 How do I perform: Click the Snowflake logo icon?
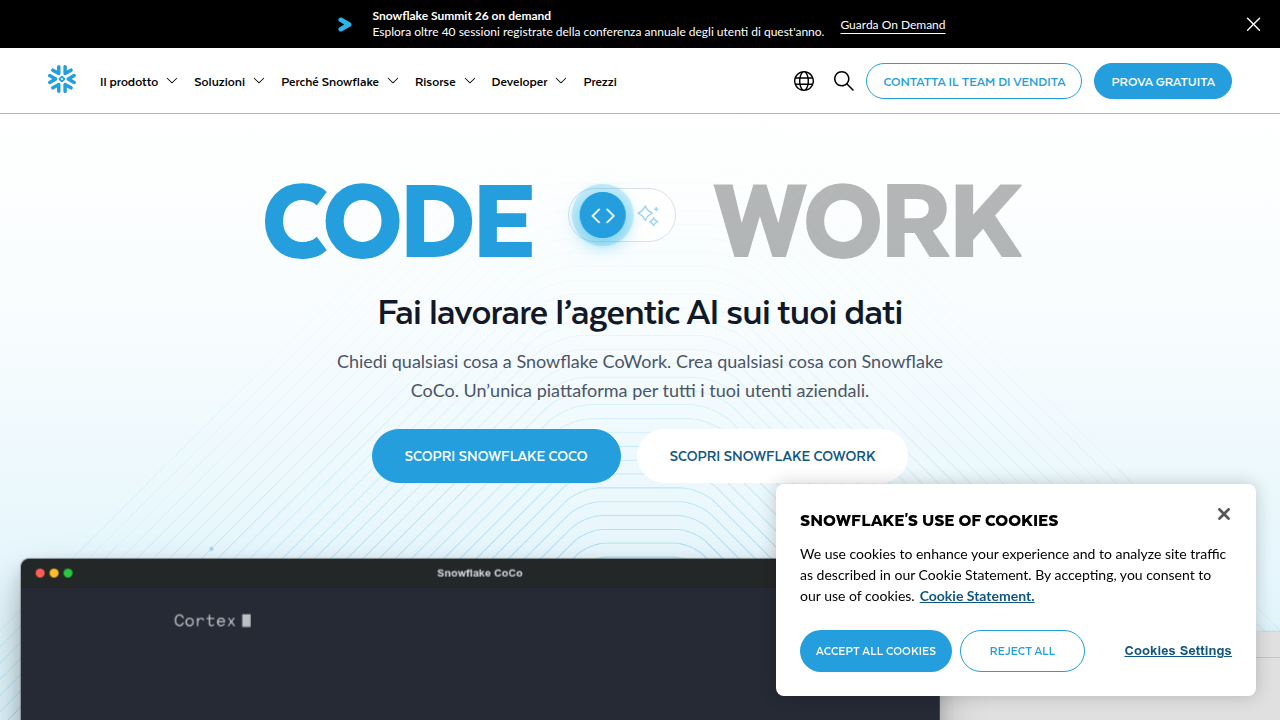coord(62,80)
